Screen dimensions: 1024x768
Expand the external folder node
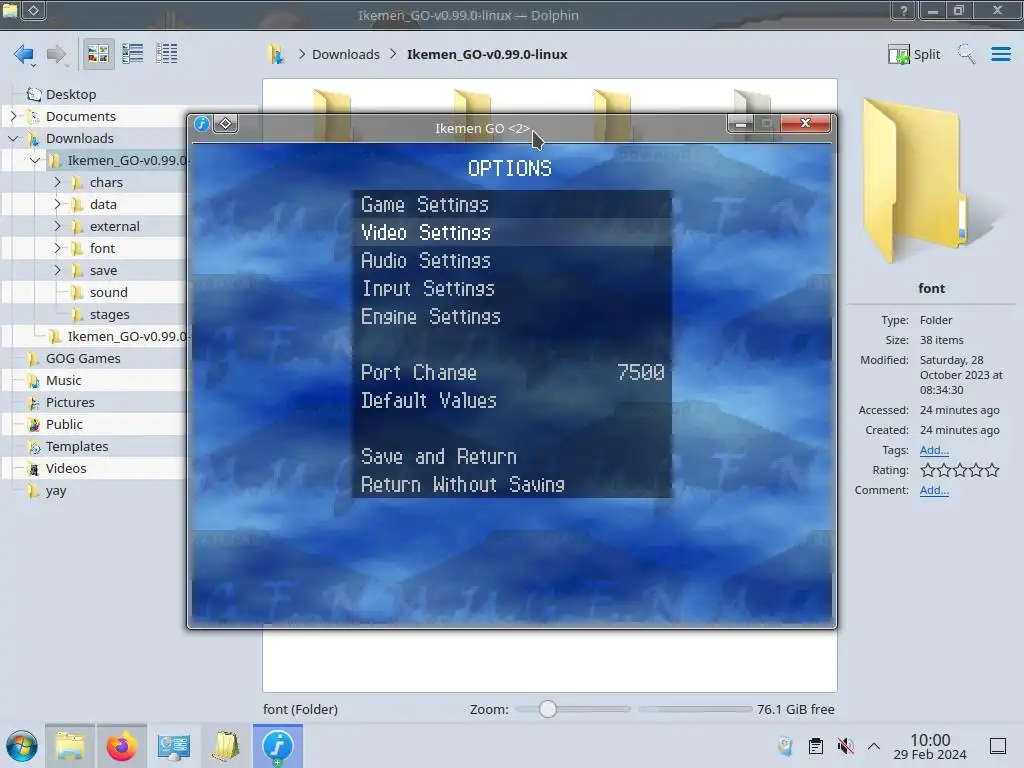[x=57, y=226]
